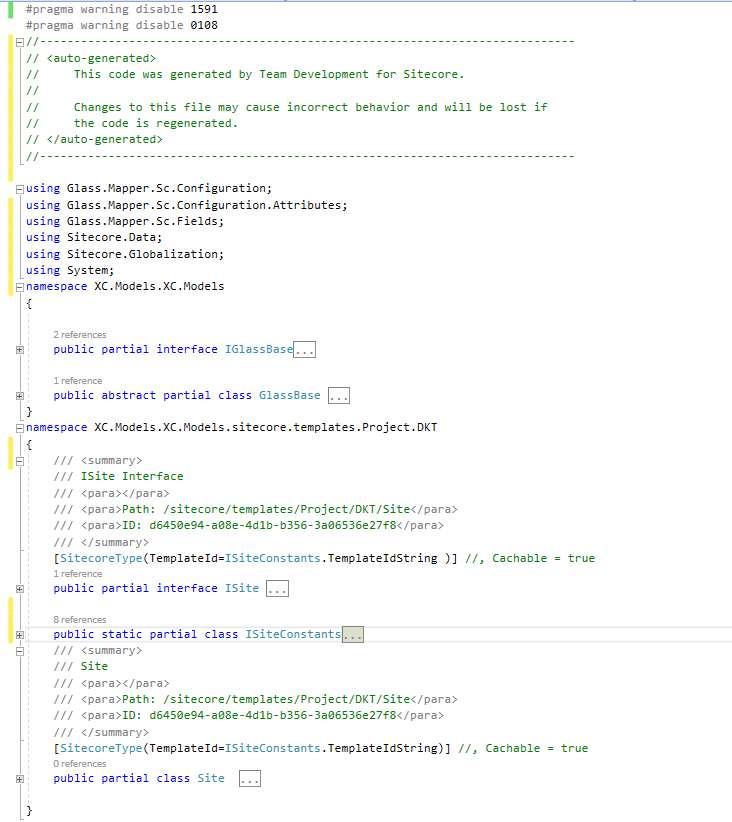Click the IGlassBase interface name

(x=259, y=349)
